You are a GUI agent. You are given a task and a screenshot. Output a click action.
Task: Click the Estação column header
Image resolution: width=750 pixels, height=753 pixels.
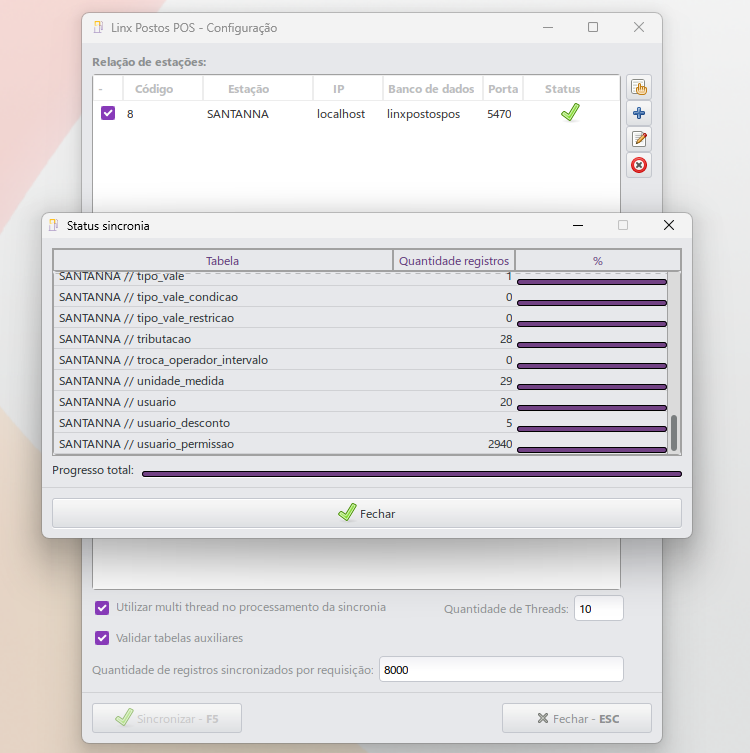tap(258, 89)
